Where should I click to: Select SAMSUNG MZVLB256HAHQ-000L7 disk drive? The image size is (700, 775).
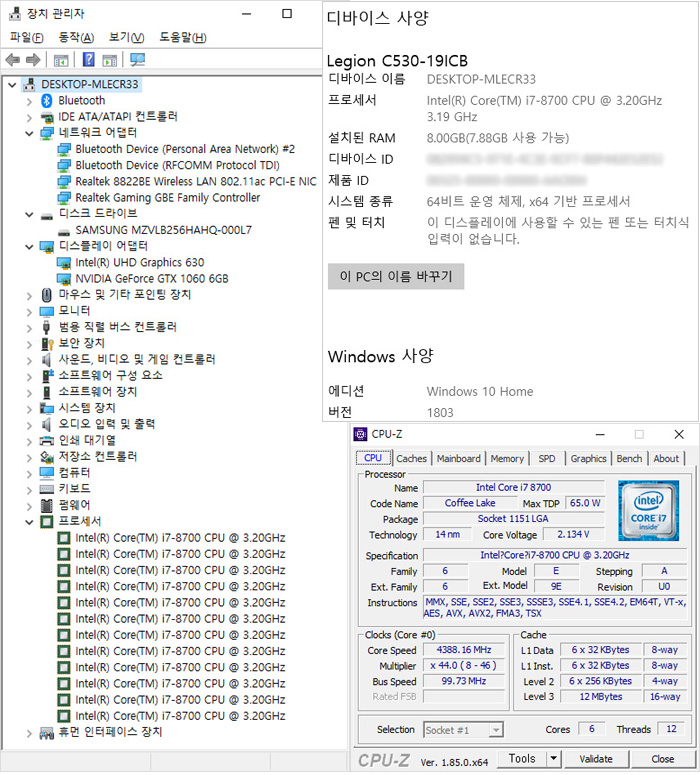[164, 230]
